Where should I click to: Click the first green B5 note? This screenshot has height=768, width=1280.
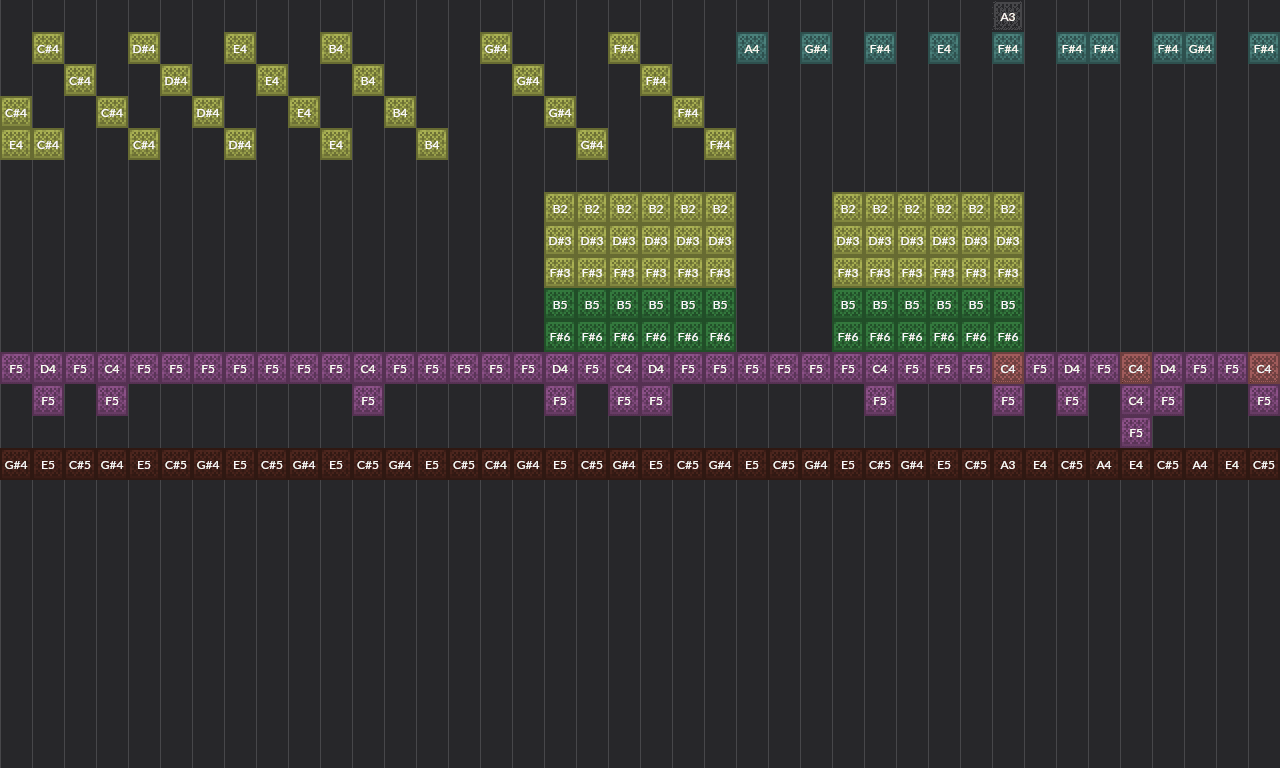pyautogui.click(x=560, y=304)
